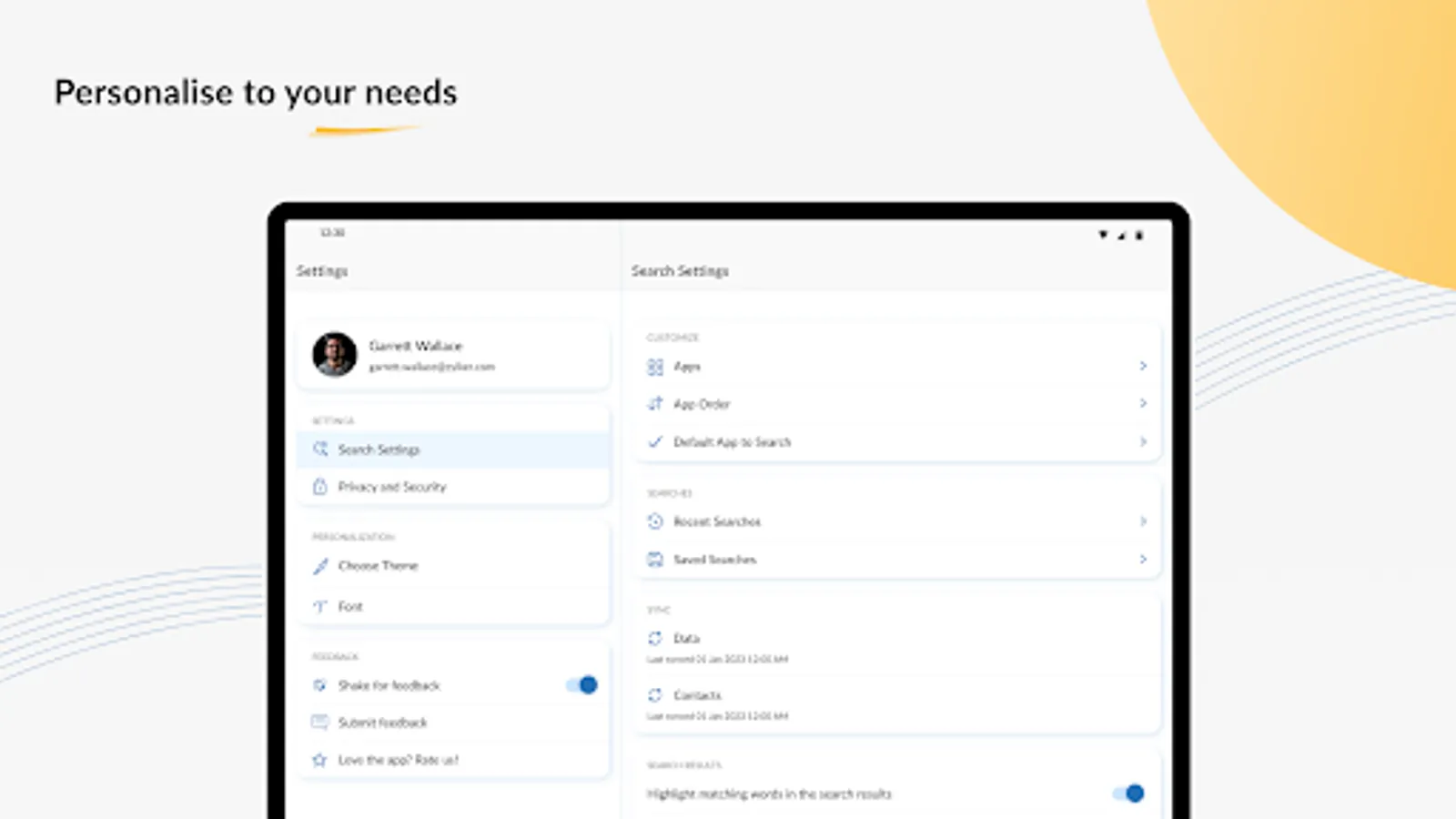Click the Apps grid icon
This screenshot has height=819, width=1456.
tap(655, 367)
